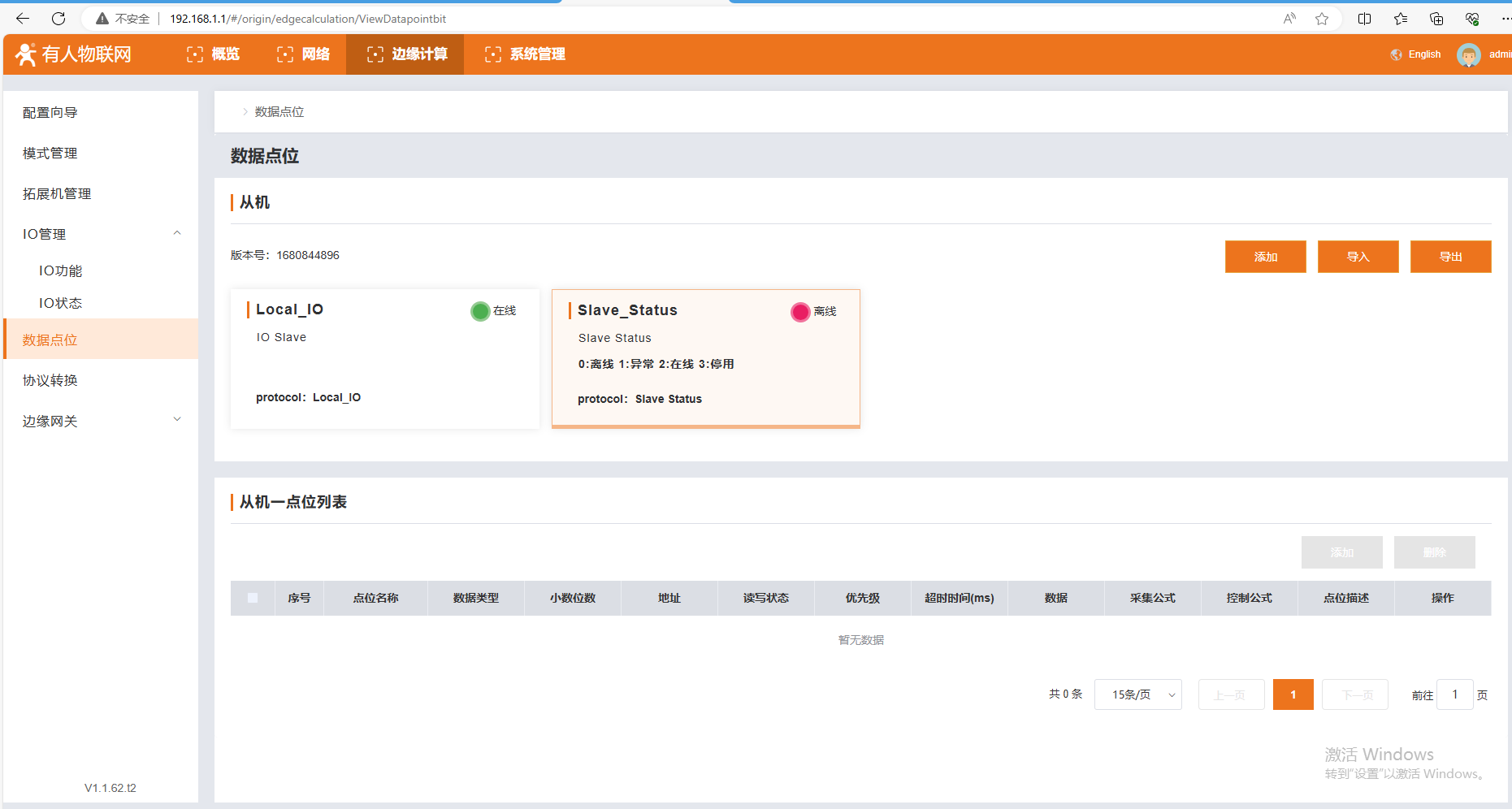Screen dimensions: 1512x809
Task: Click the 版本号: 1680844896 text
Action: [285, 255]
